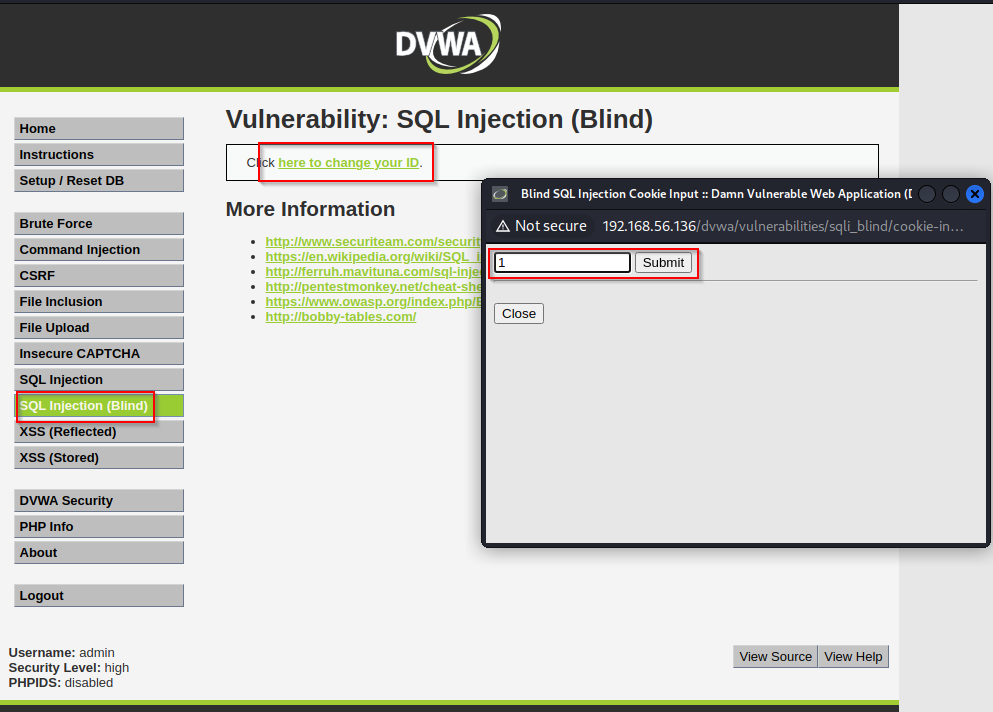Open the Brute Force vulnerability page
Image resolution: width=993 pixels, height=712 pixels.
coord(99,224)
